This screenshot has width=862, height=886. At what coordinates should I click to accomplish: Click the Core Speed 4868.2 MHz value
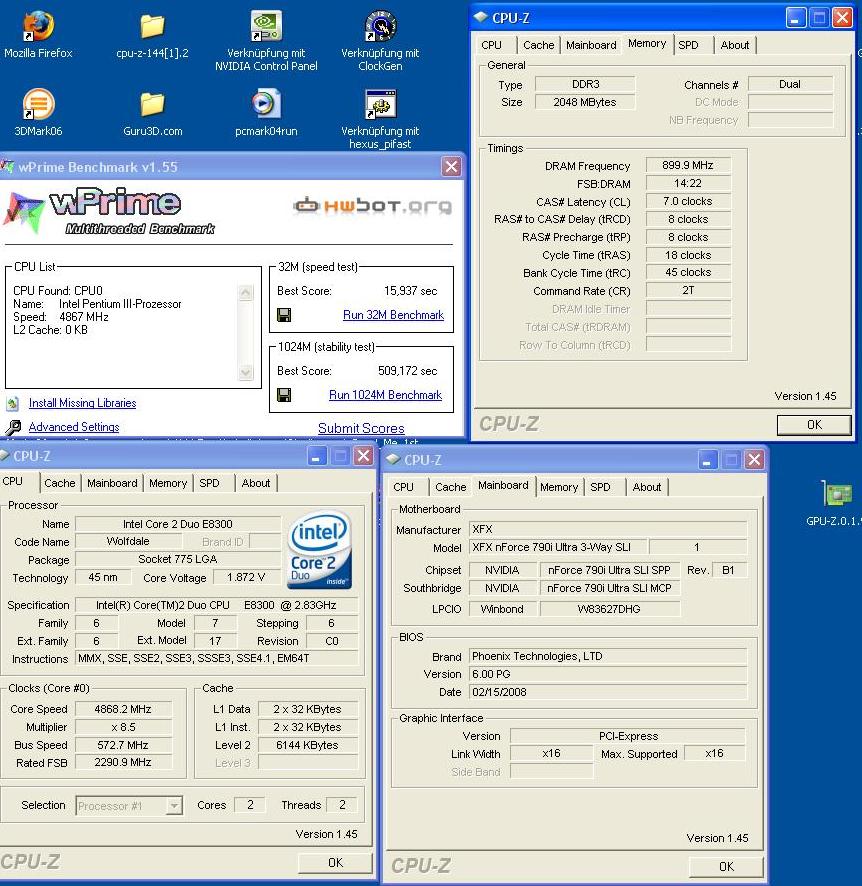[x=123, y=709]
